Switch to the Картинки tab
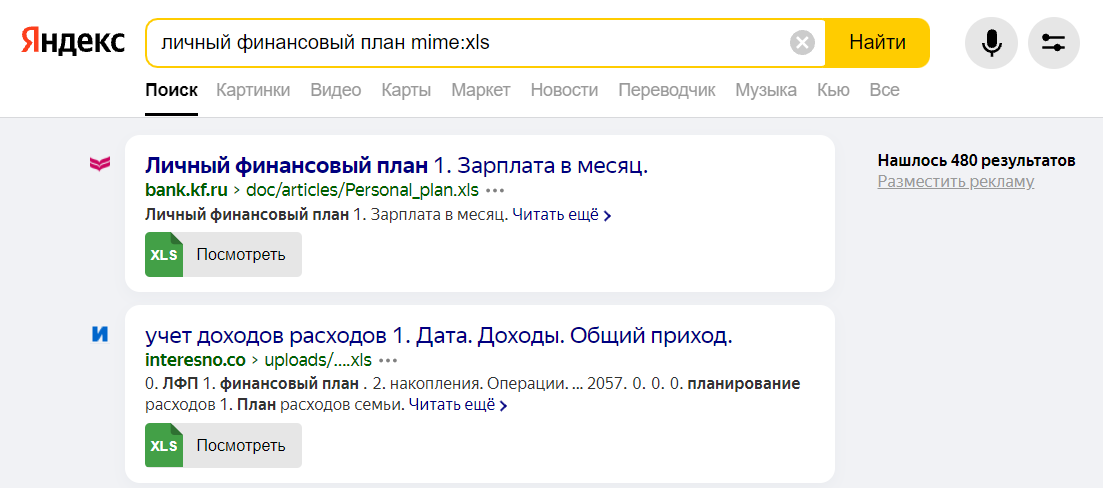Image resolution: width=1103 pixels, height=488 pixels. [253, 90]
